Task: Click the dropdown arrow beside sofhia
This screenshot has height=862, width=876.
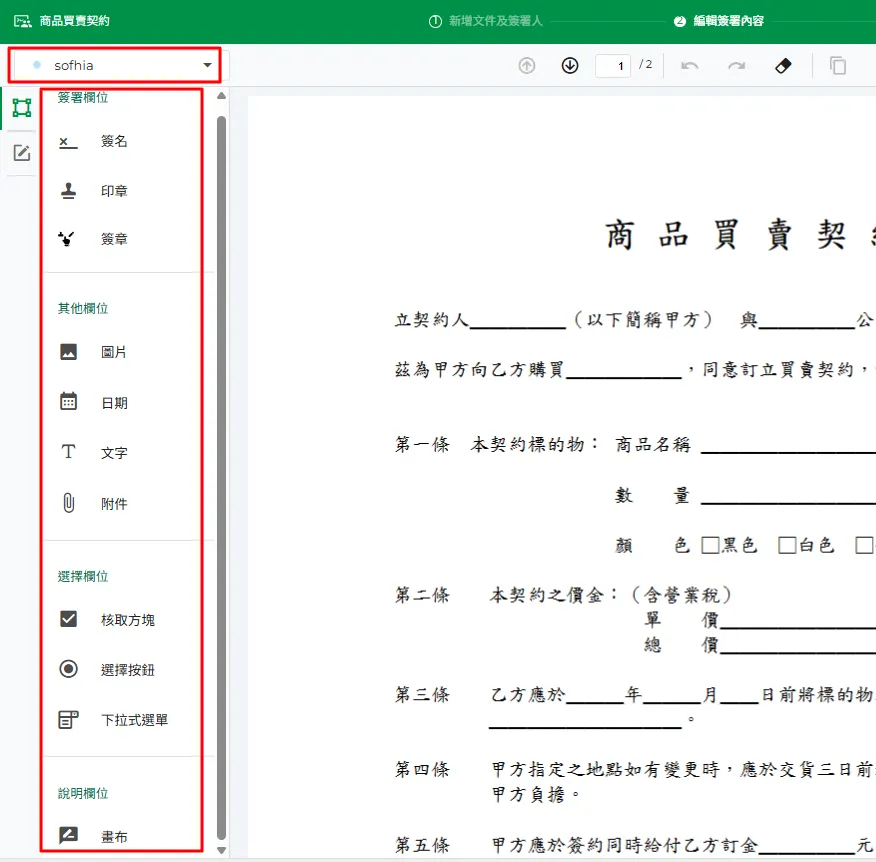Action: pos(207,65)
